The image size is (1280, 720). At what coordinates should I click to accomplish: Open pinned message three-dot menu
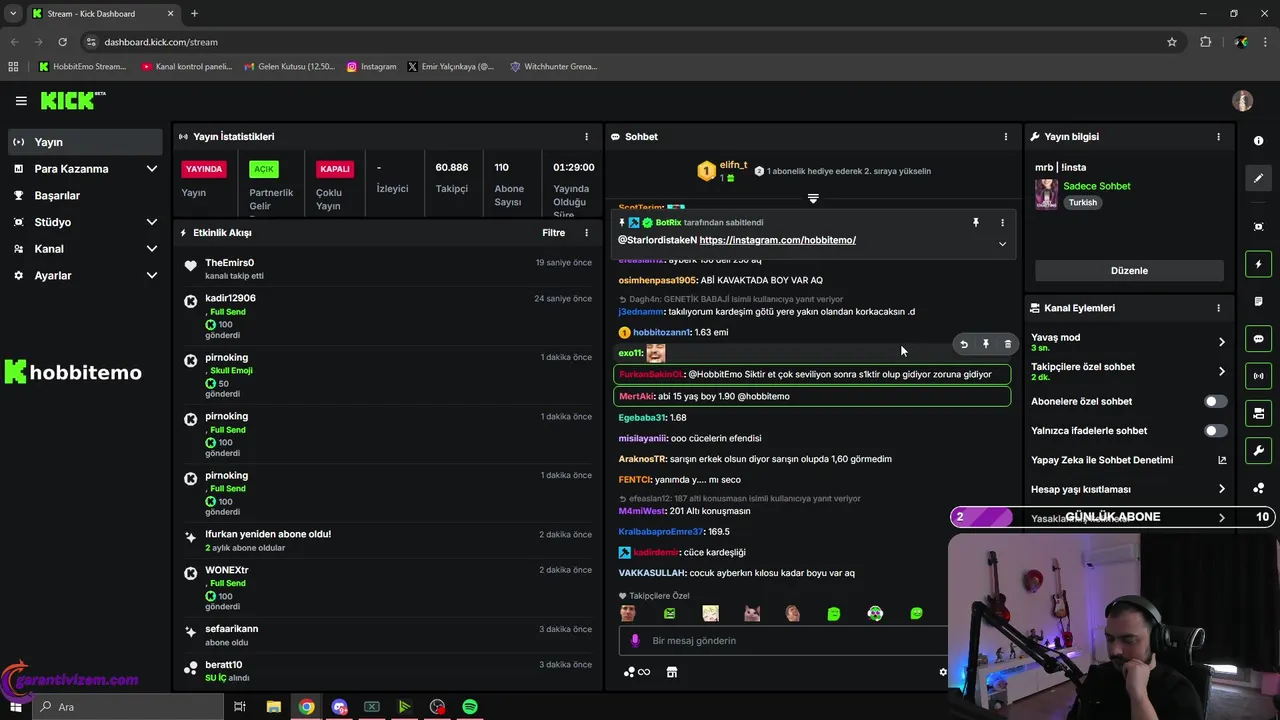tap(1002, 223)
